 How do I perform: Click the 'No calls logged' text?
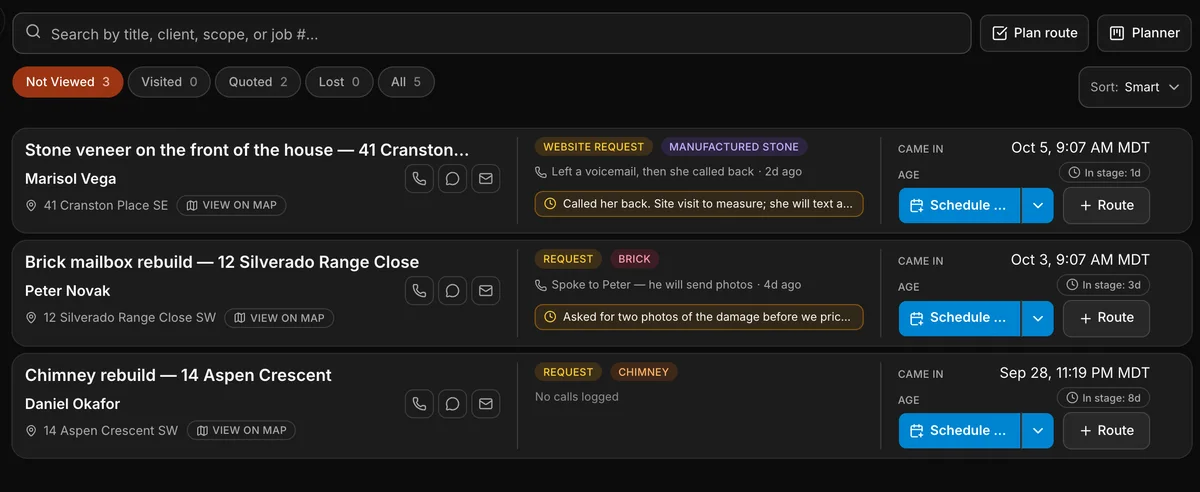(x=577, y=397)
